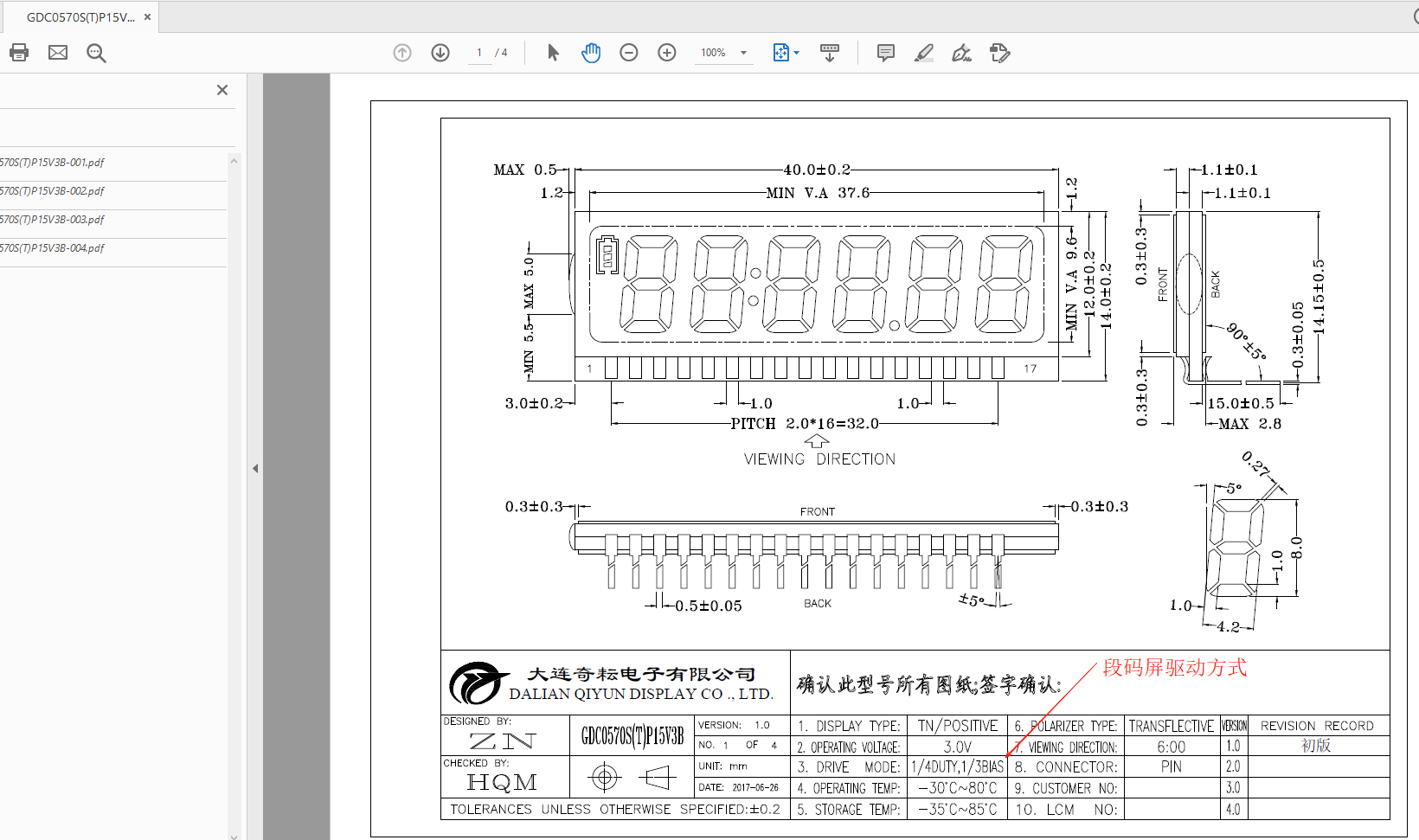Click the REVISION RECORD header cell
Viewport: 1419px width, 840px height.
pos(1317,726)
